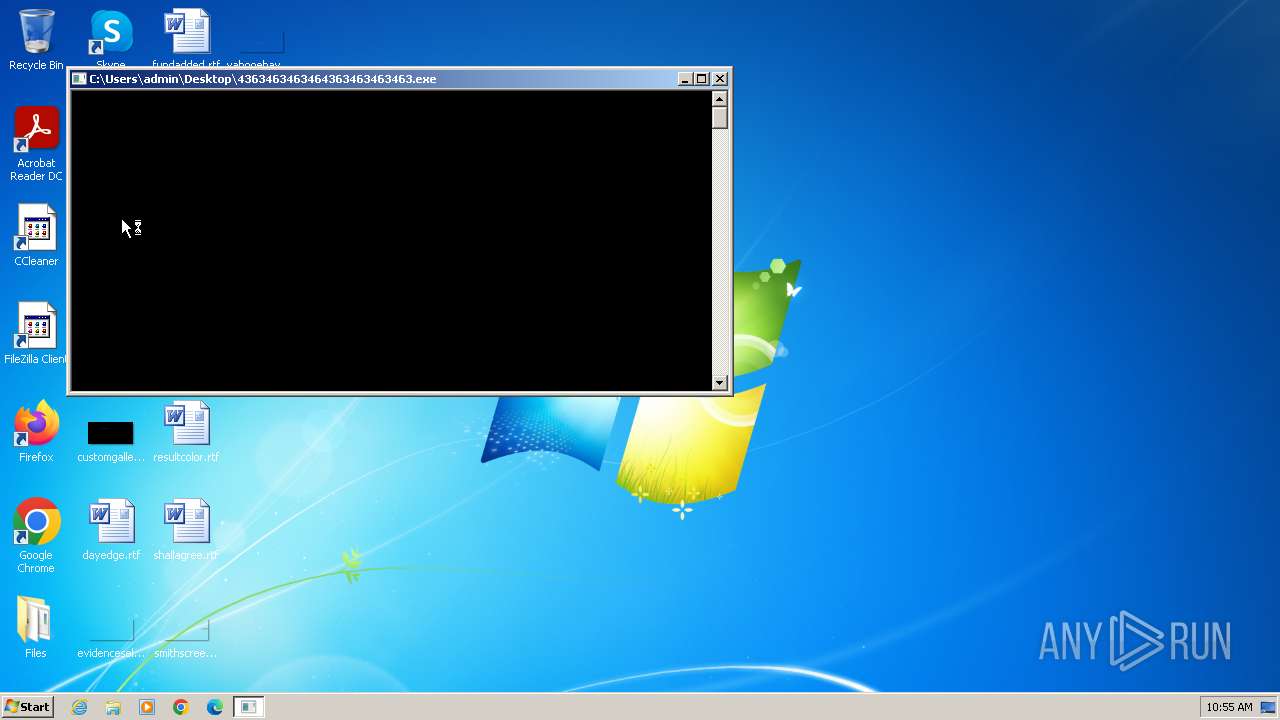Open Acrobat Reader DC shortcut
The width and height of the screenshot is (1280, 720).
36,144
